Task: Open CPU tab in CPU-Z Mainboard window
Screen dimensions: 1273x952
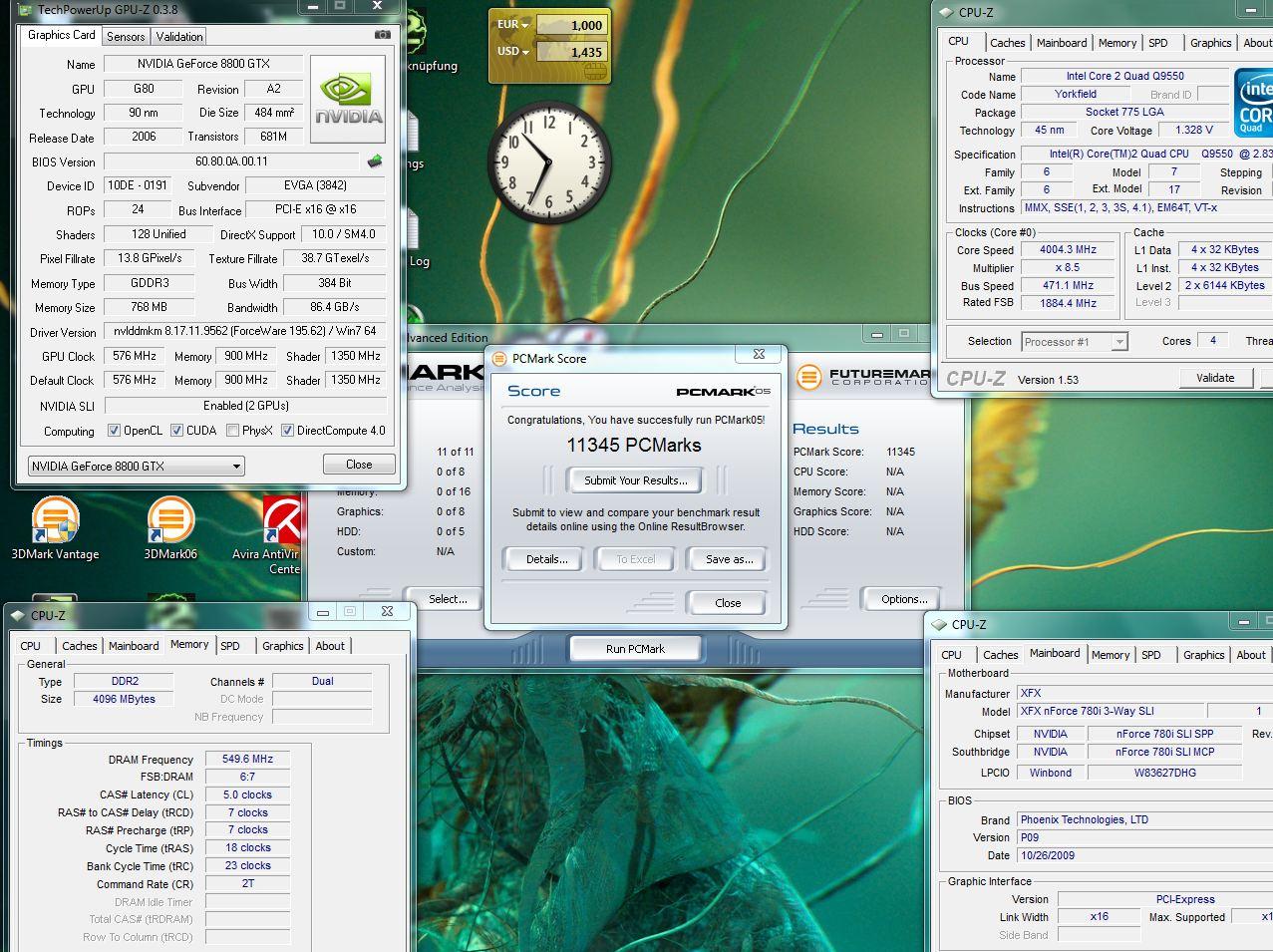Action: point(951,655)
